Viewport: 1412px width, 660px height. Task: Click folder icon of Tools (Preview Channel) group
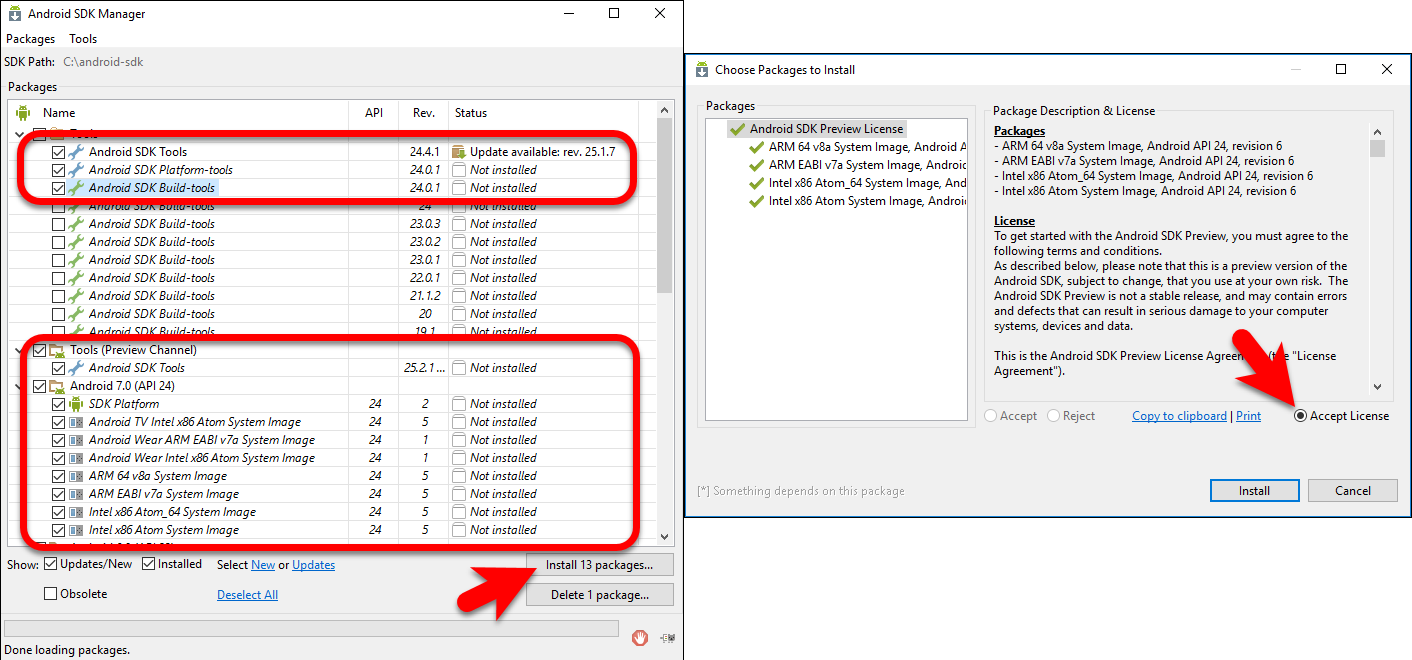click(x=57, y=350)
